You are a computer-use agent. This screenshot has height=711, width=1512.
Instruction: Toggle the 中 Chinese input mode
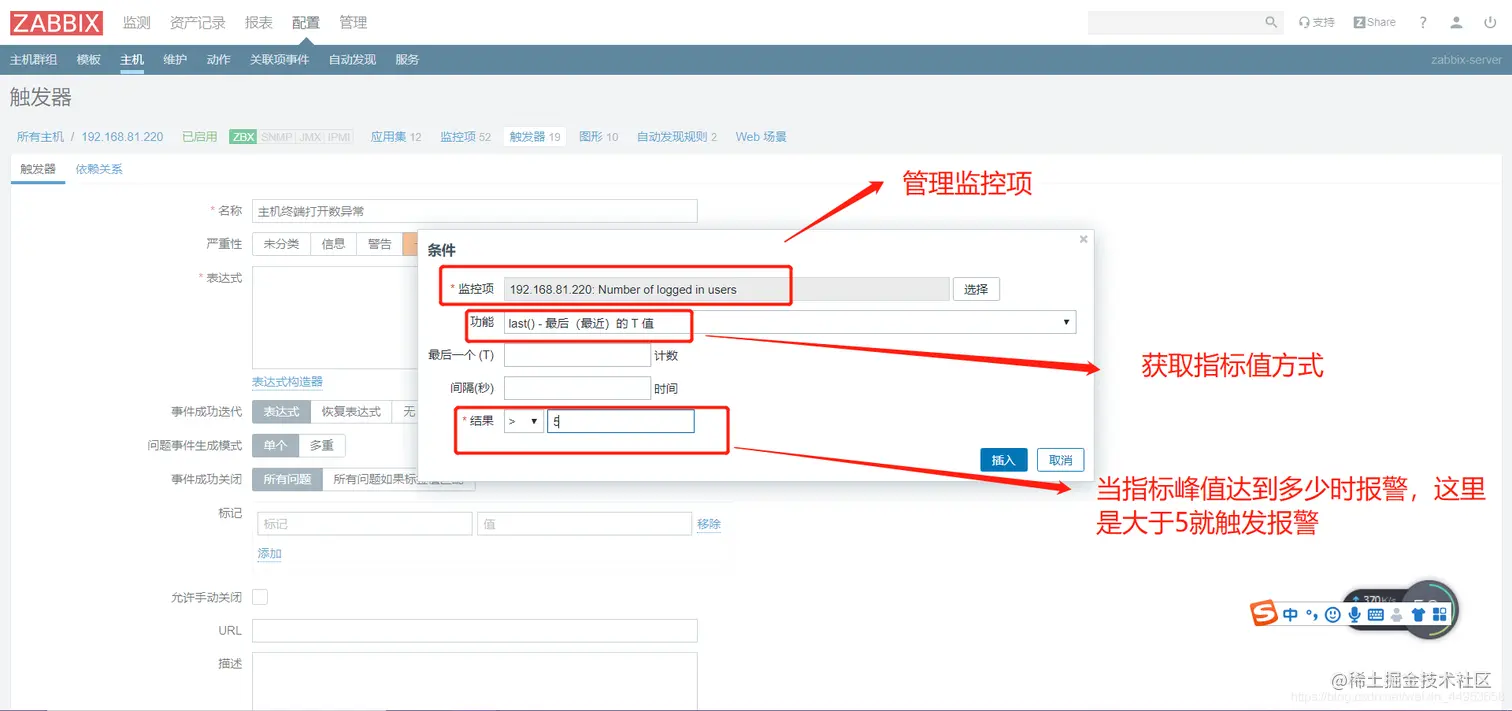[x=1291, y=614]
